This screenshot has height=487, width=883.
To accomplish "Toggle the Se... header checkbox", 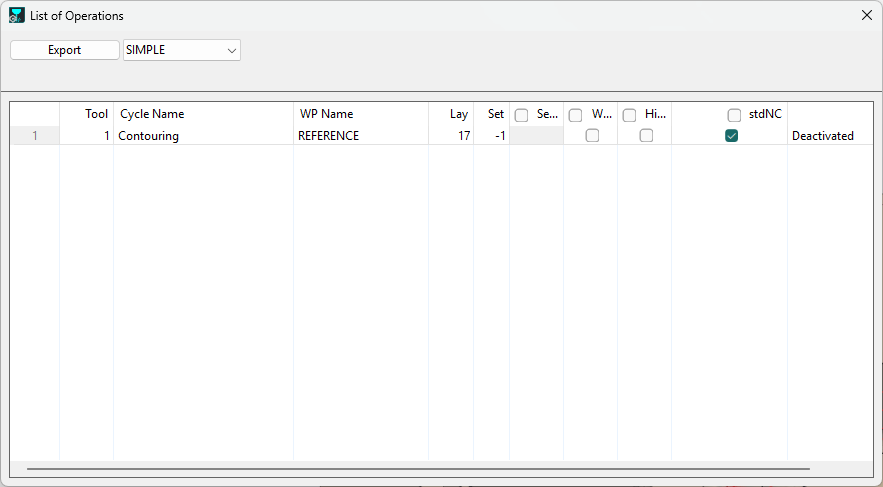I will (x=521, y=115).
